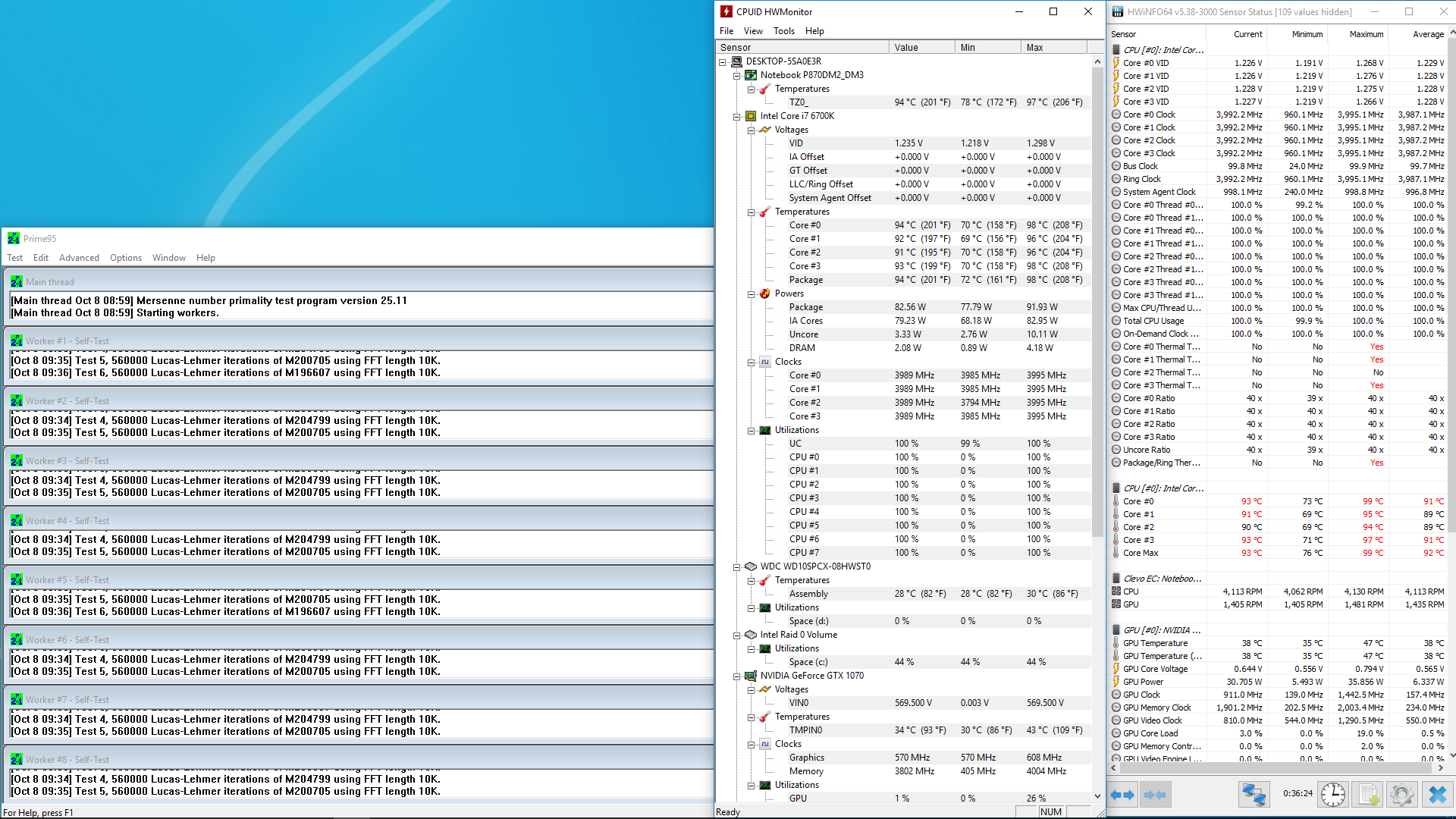Open HWMonitor File menu
The image size is (1456, 819).
click(726, 31)
